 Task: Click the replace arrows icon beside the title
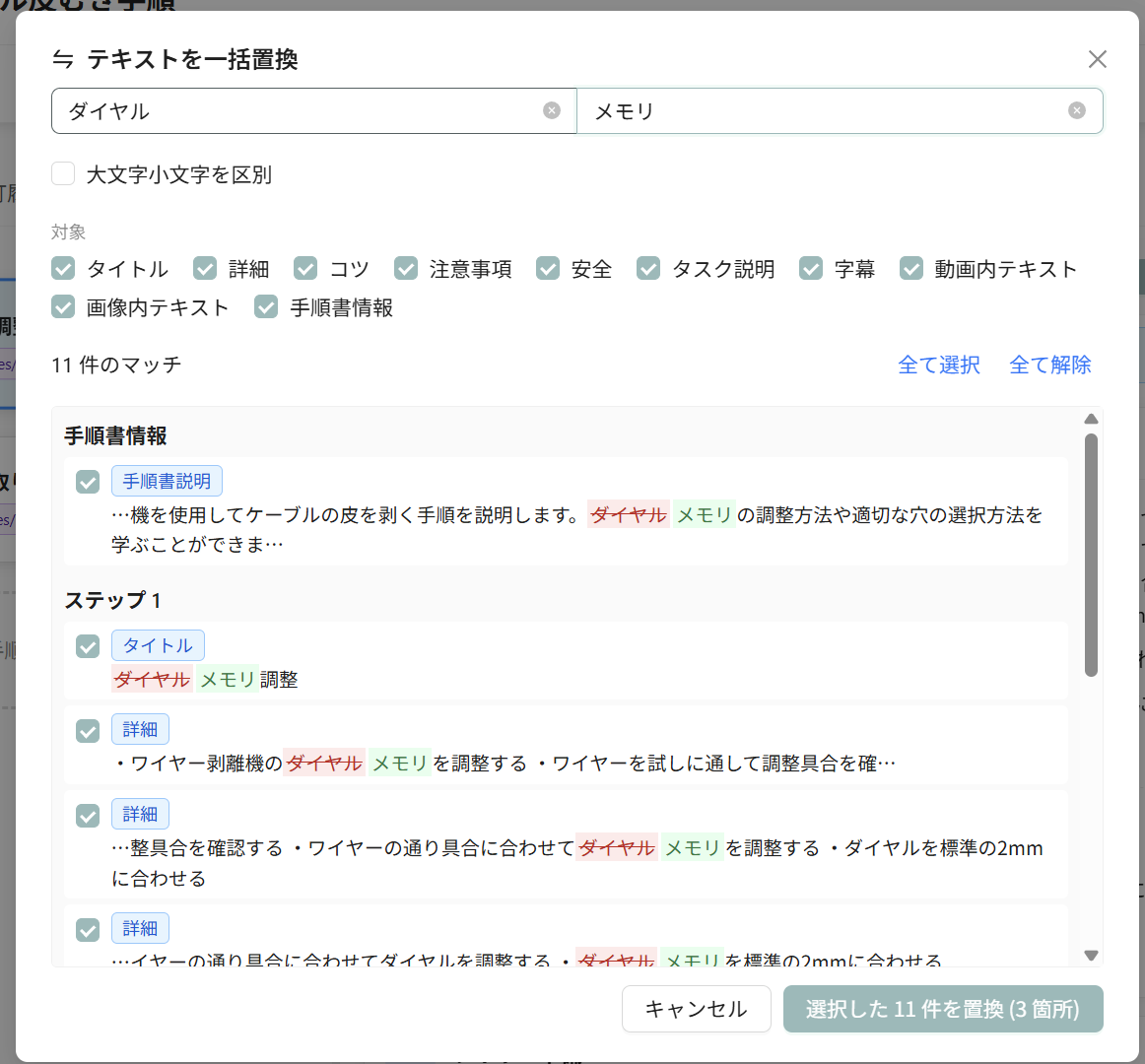[63, 59]
